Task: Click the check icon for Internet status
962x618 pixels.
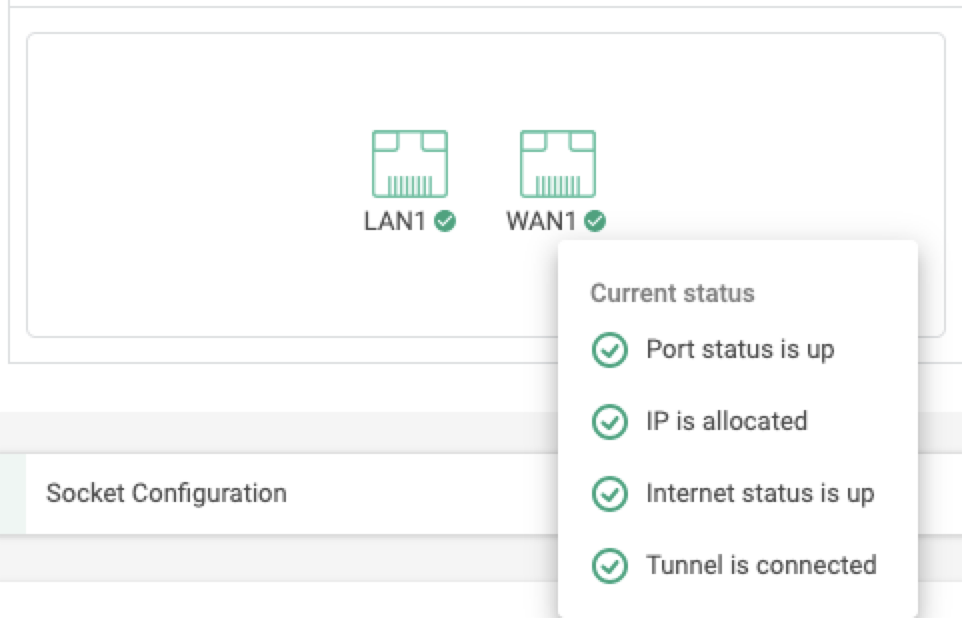Action: (610, 493)
